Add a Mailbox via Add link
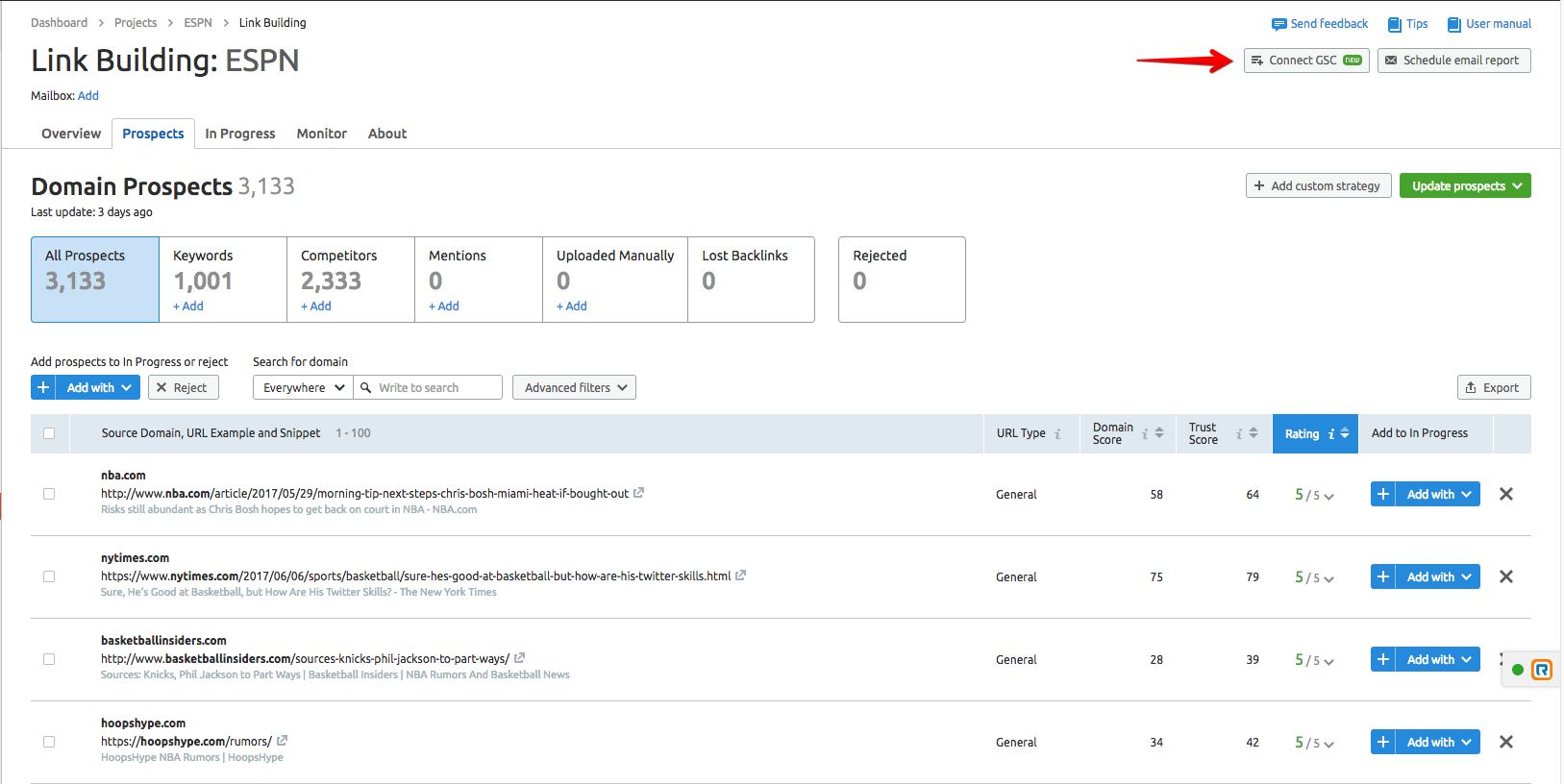Image resolution: width=1564 pixels, height=784 pixels. (x=88, y=95)
